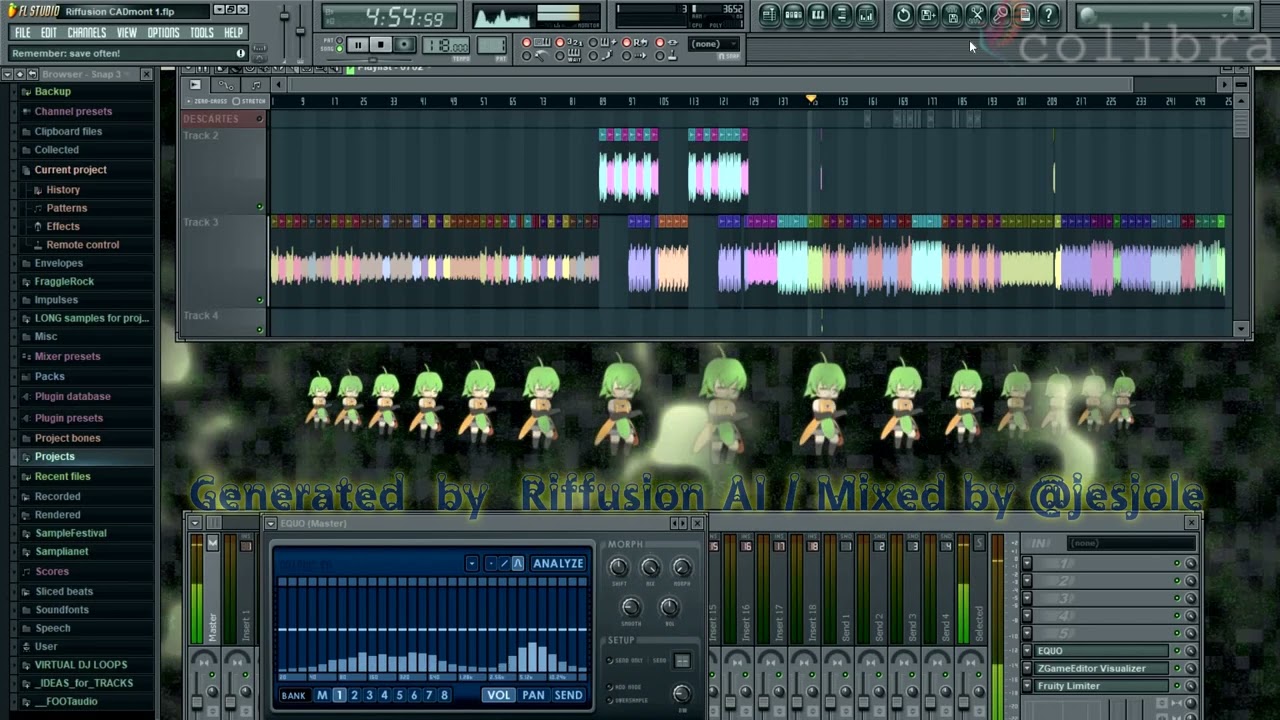Click the microphone one-click recording icon
This screenshot has height=720, width=1280.
coord(1000,14)
